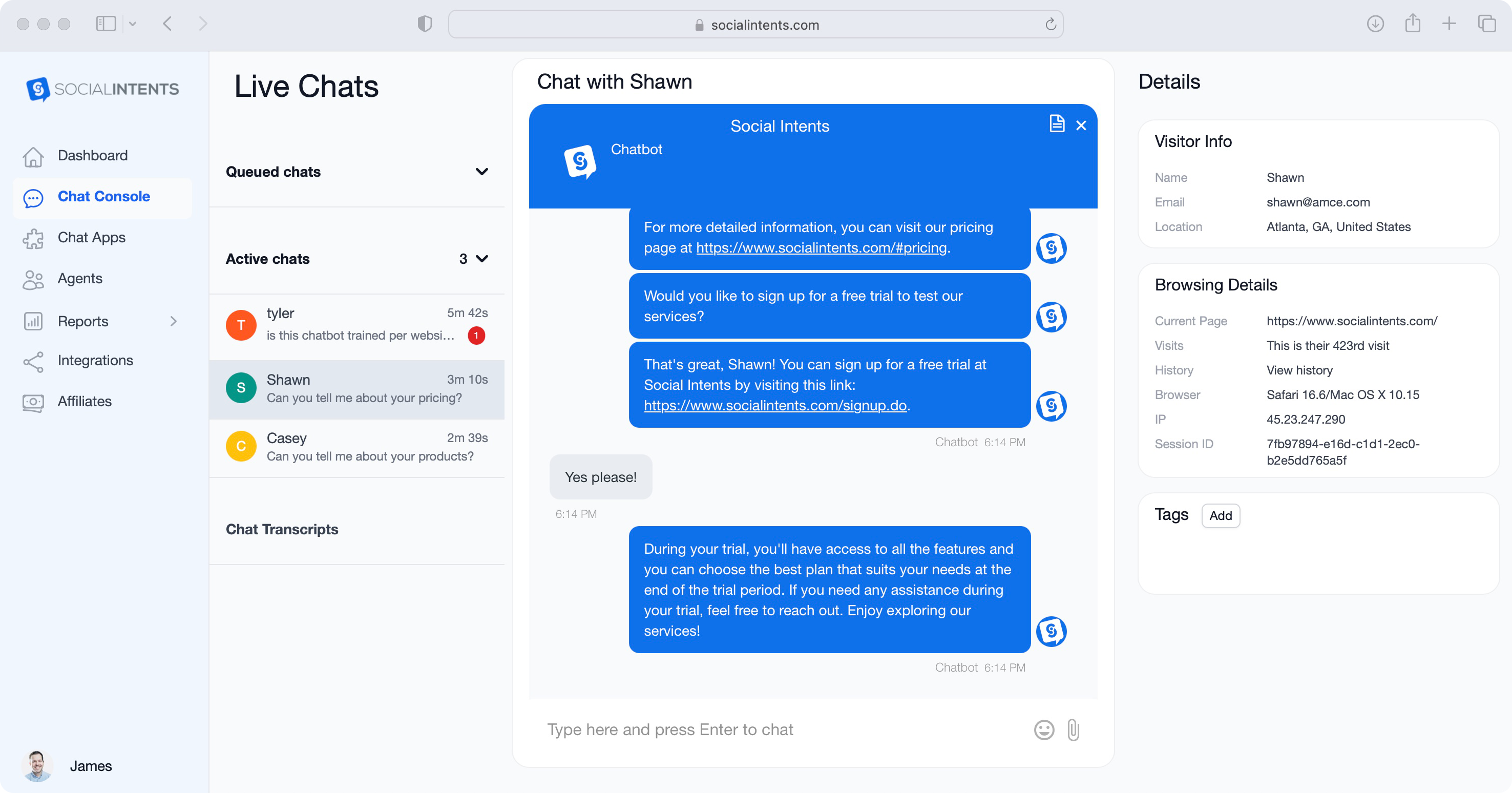Image resolution: width=1512 pixels, height=793 pixels.
Task: Select the Chat Apps sidebar icon
Action: click(x=34, y=237)
